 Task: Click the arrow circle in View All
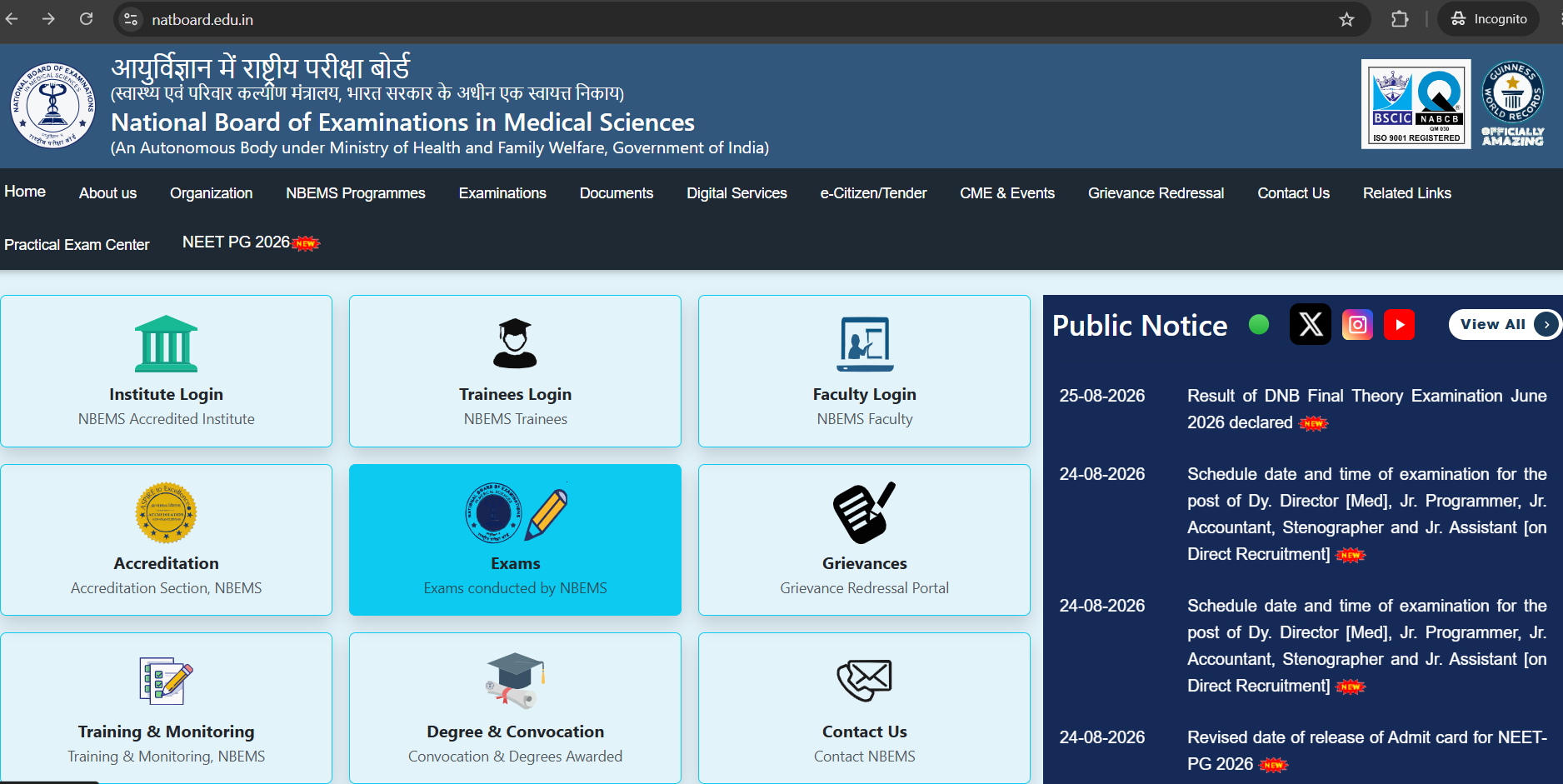[1546, 325]
